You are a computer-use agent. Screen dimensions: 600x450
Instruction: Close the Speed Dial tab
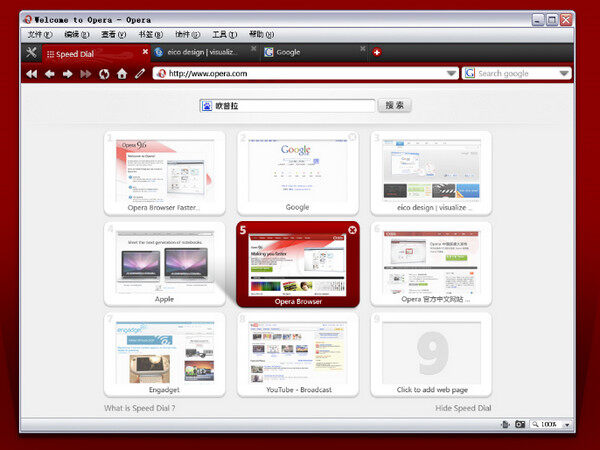[145, 51]
